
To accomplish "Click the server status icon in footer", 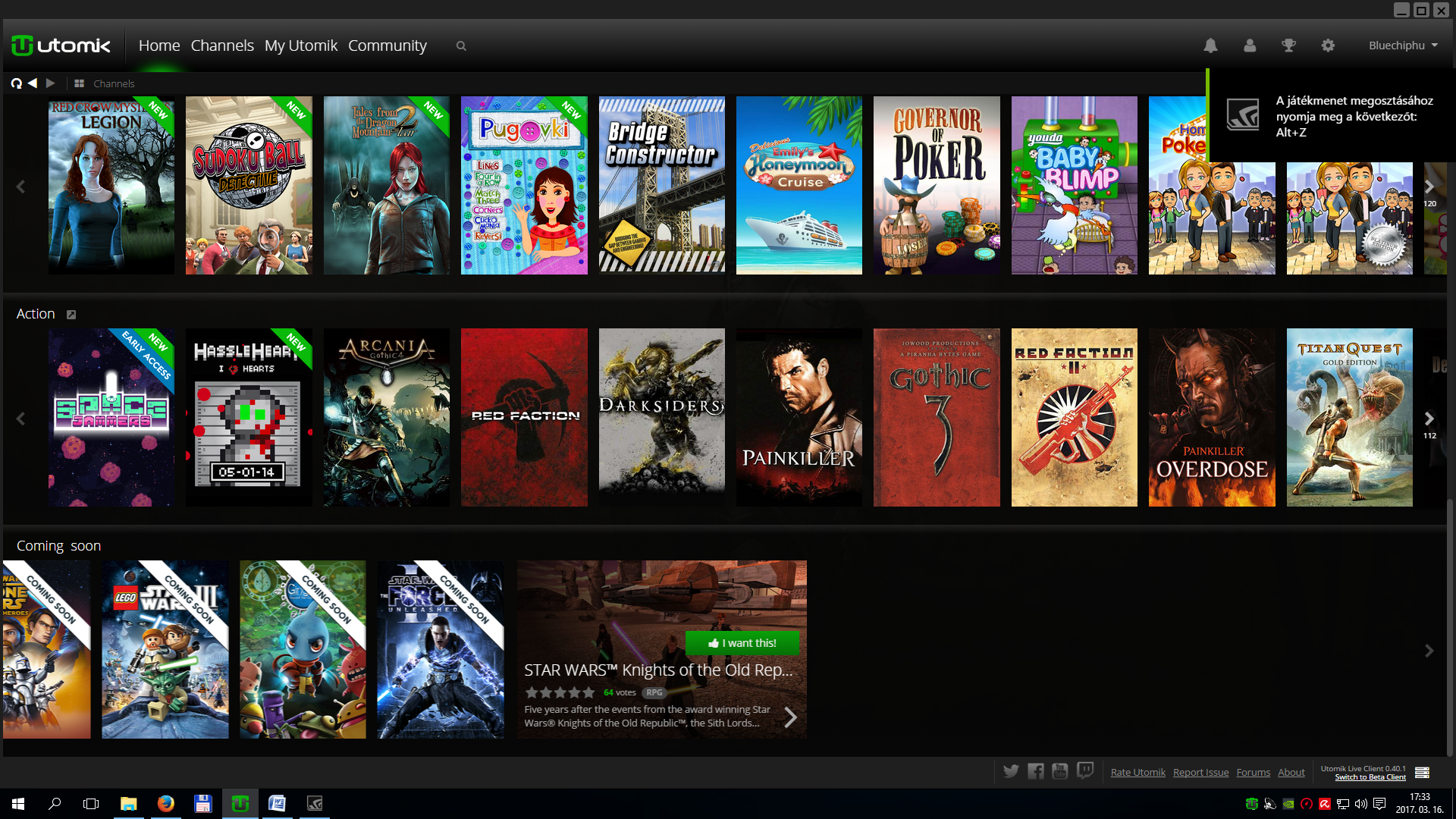I will coord(1423,772).
